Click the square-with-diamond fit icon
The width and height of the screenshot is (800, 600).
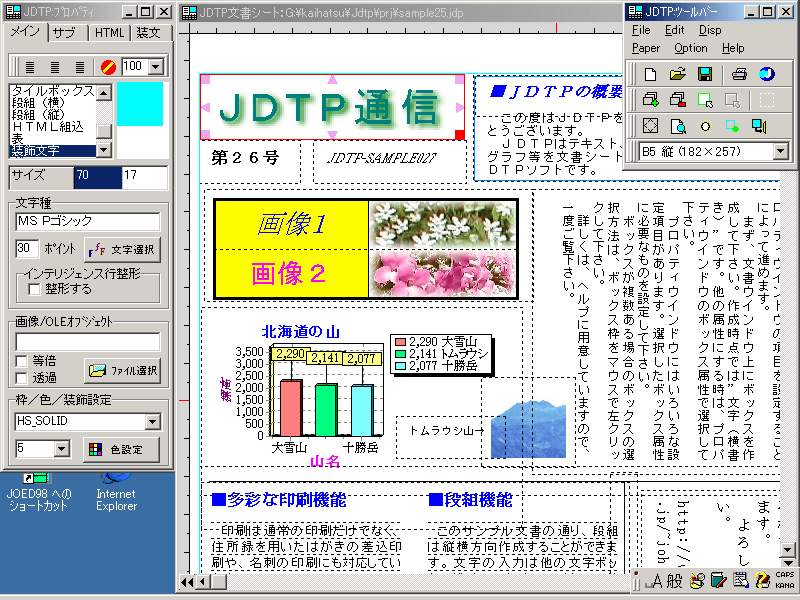click(x=650, y=126)
